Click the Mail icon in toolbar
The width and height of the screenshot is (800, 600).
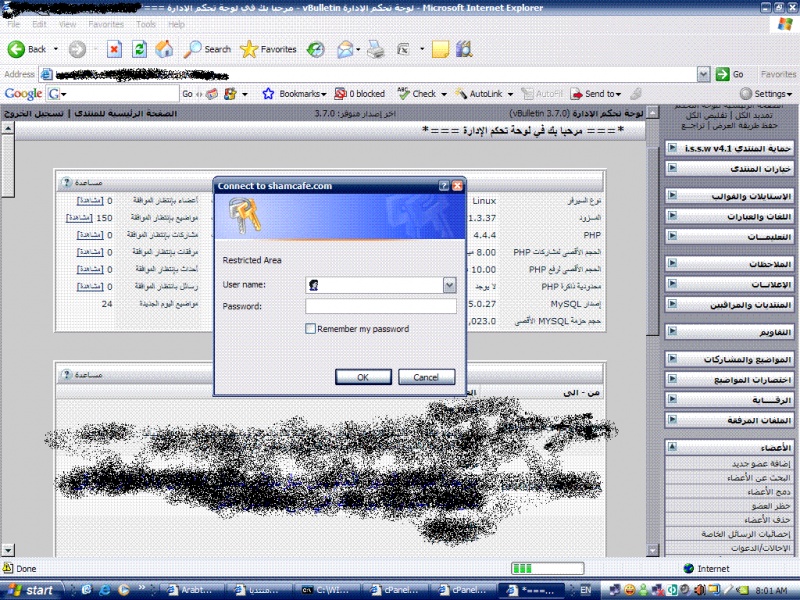point(346,48)
